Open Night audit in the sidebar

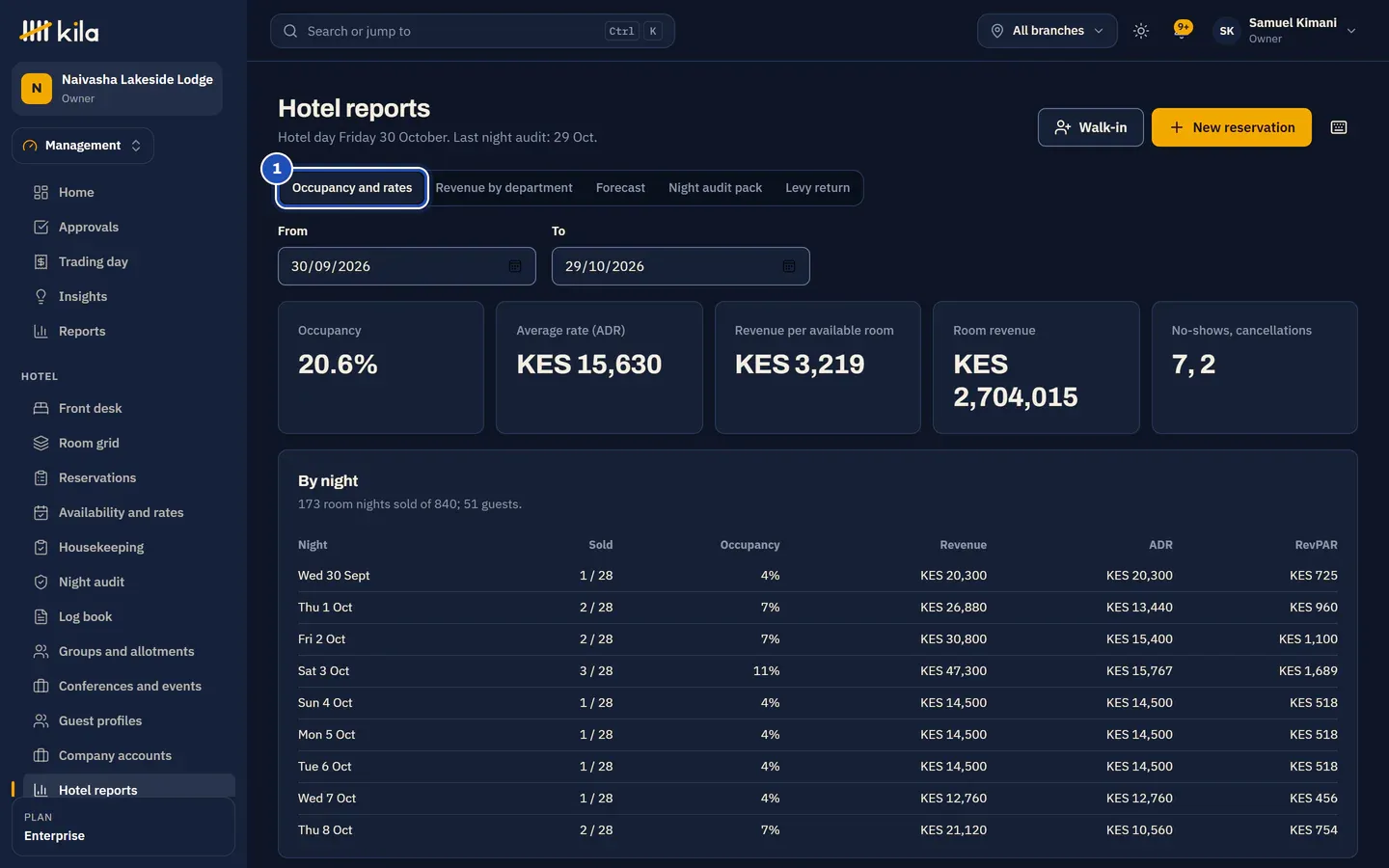tap(129, 582)
